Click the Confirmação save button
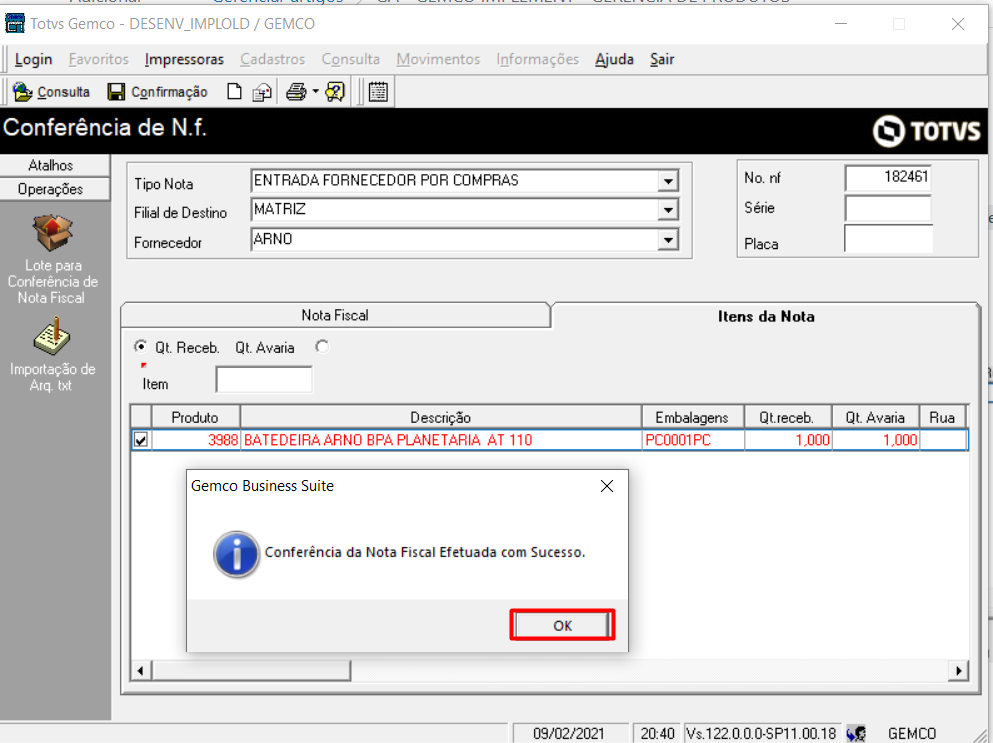The height and width of the screenshot is (743, 993). [x=157, y=92]
